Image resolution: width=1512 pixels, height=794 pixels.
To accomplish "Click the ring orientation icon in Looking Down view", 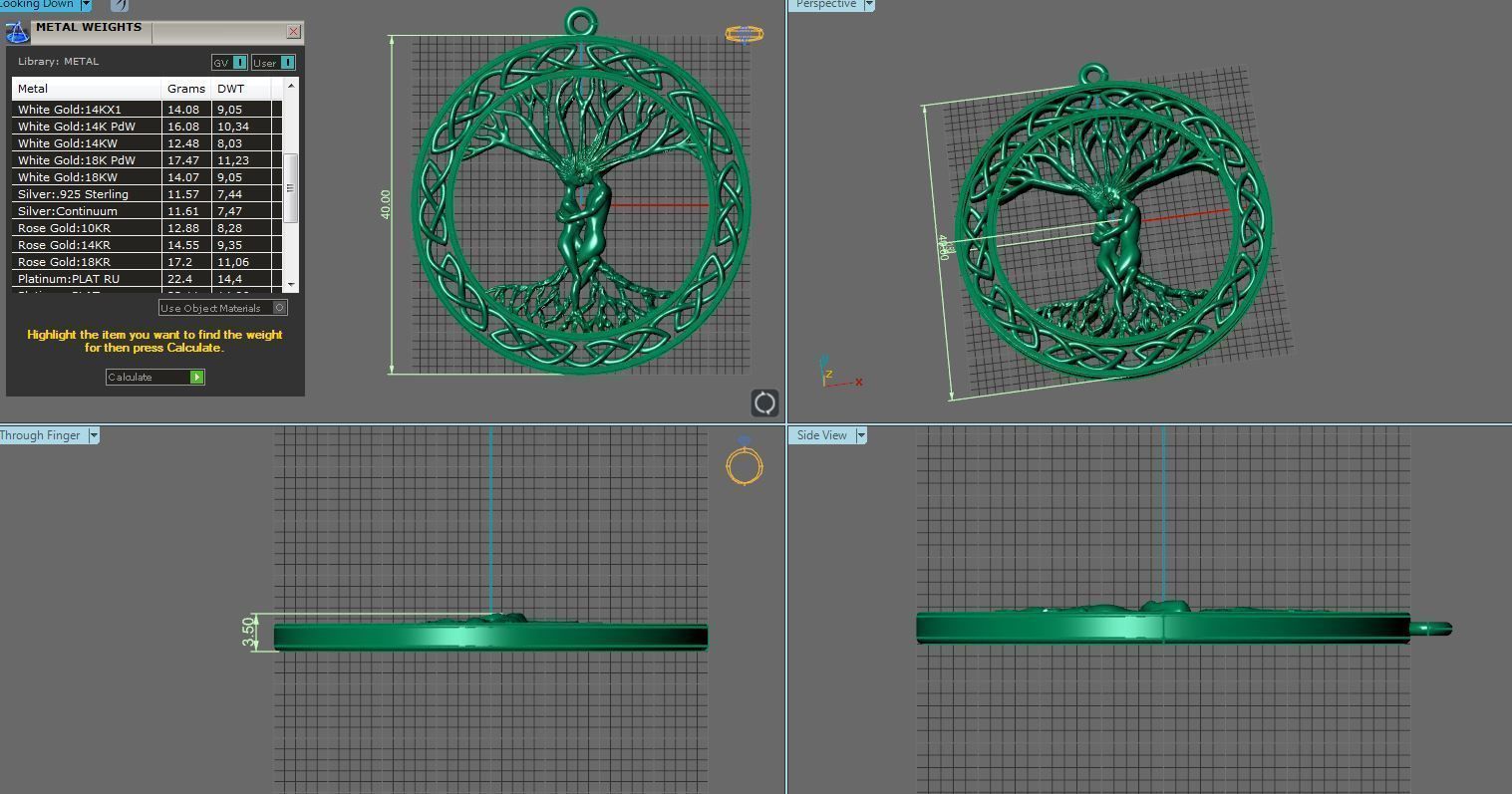I will pyautogui.click(x=744, y=34).
